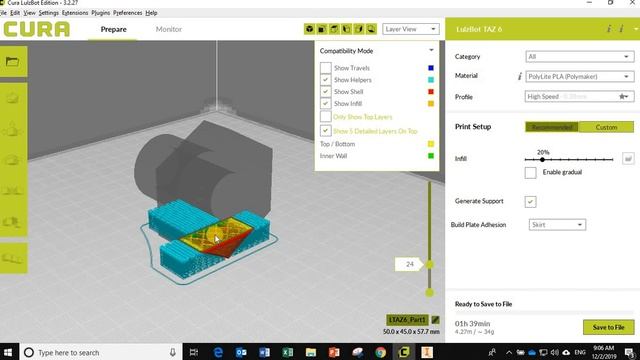Switch Print Setup to Custom
Image resolution: width=640 pixels, height=360 pixels.
point(606,127)
